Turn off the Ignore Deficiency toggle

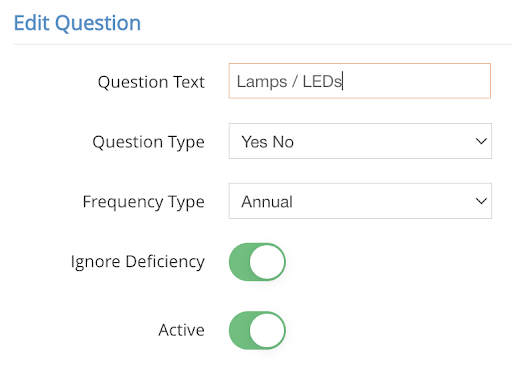(x=257, y=262)
